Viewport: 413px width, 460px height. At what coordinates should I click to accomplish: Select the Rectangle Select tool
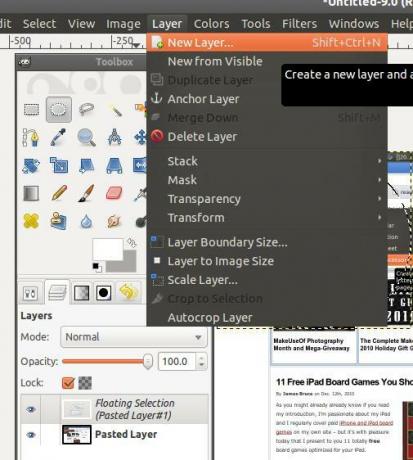pyautogui.click(x=31, y=110)
